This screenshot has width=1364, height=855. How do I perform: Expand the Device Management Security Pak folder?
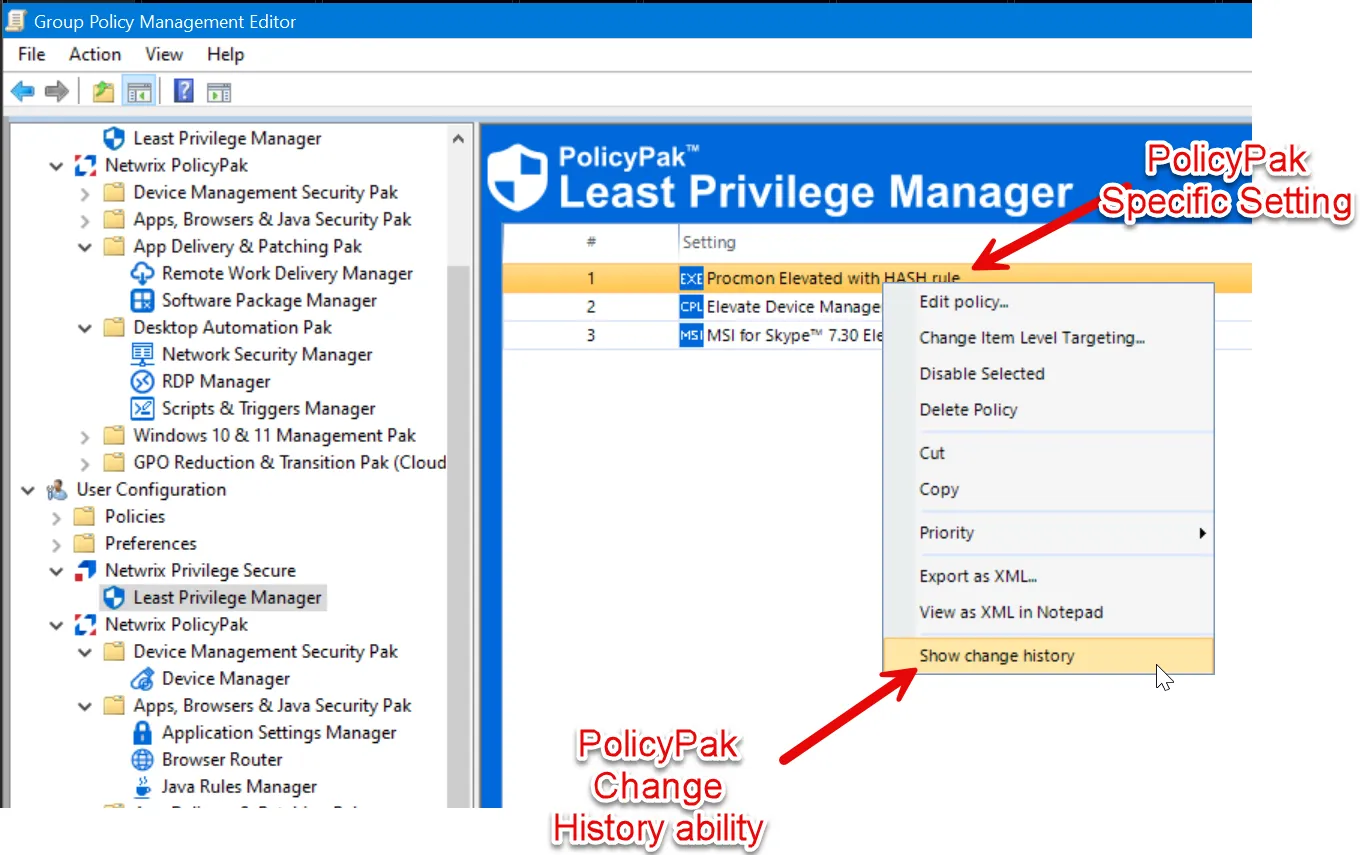point(86,193)
